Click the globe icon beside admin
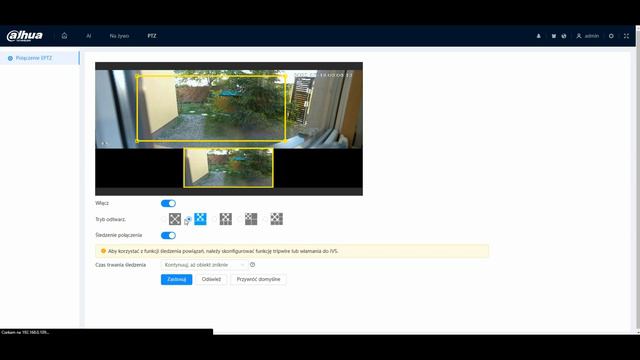 click(x=564, y=36)
